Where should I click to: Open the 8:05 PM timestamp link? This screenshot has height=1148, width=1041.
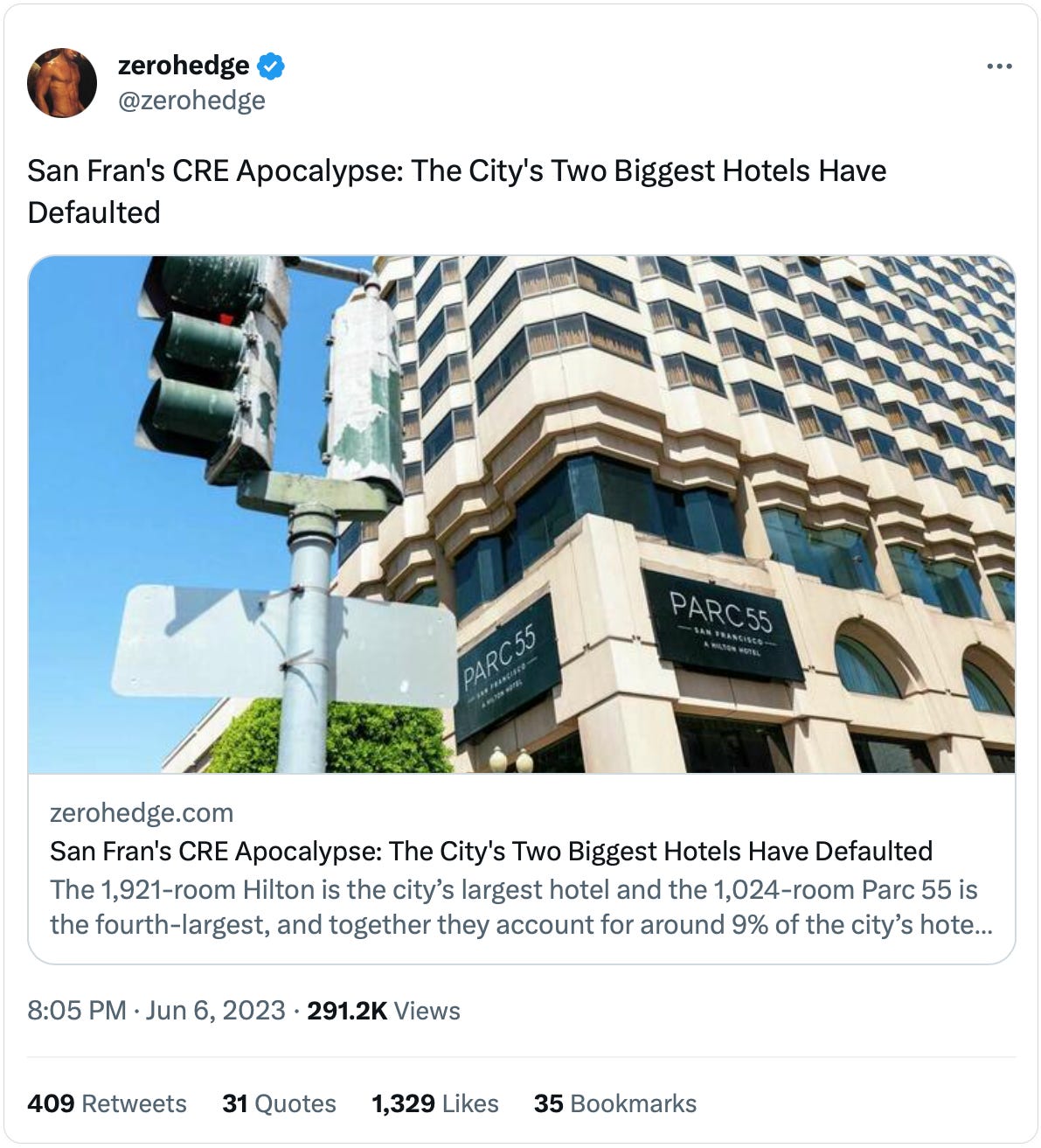pyautogui.click(x=77, y=1011)
